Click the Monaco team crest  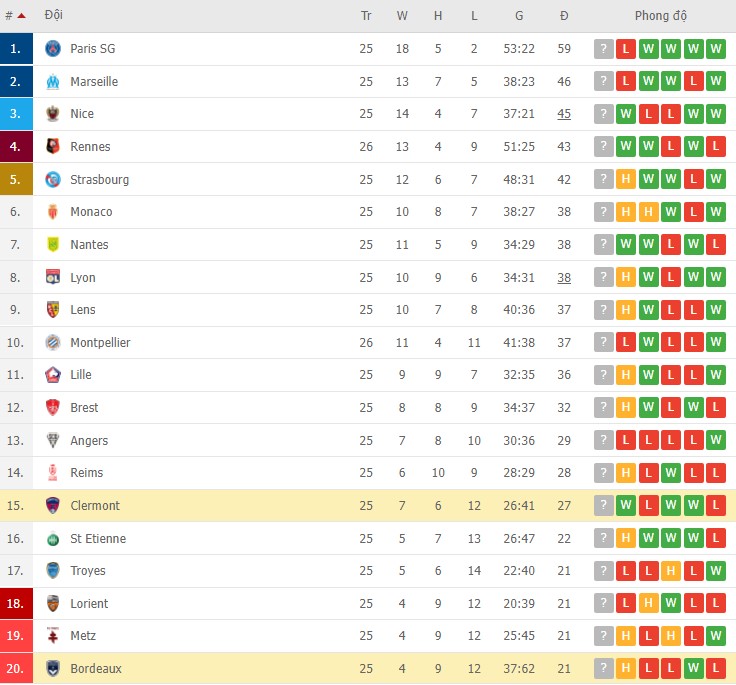[53, 212]
